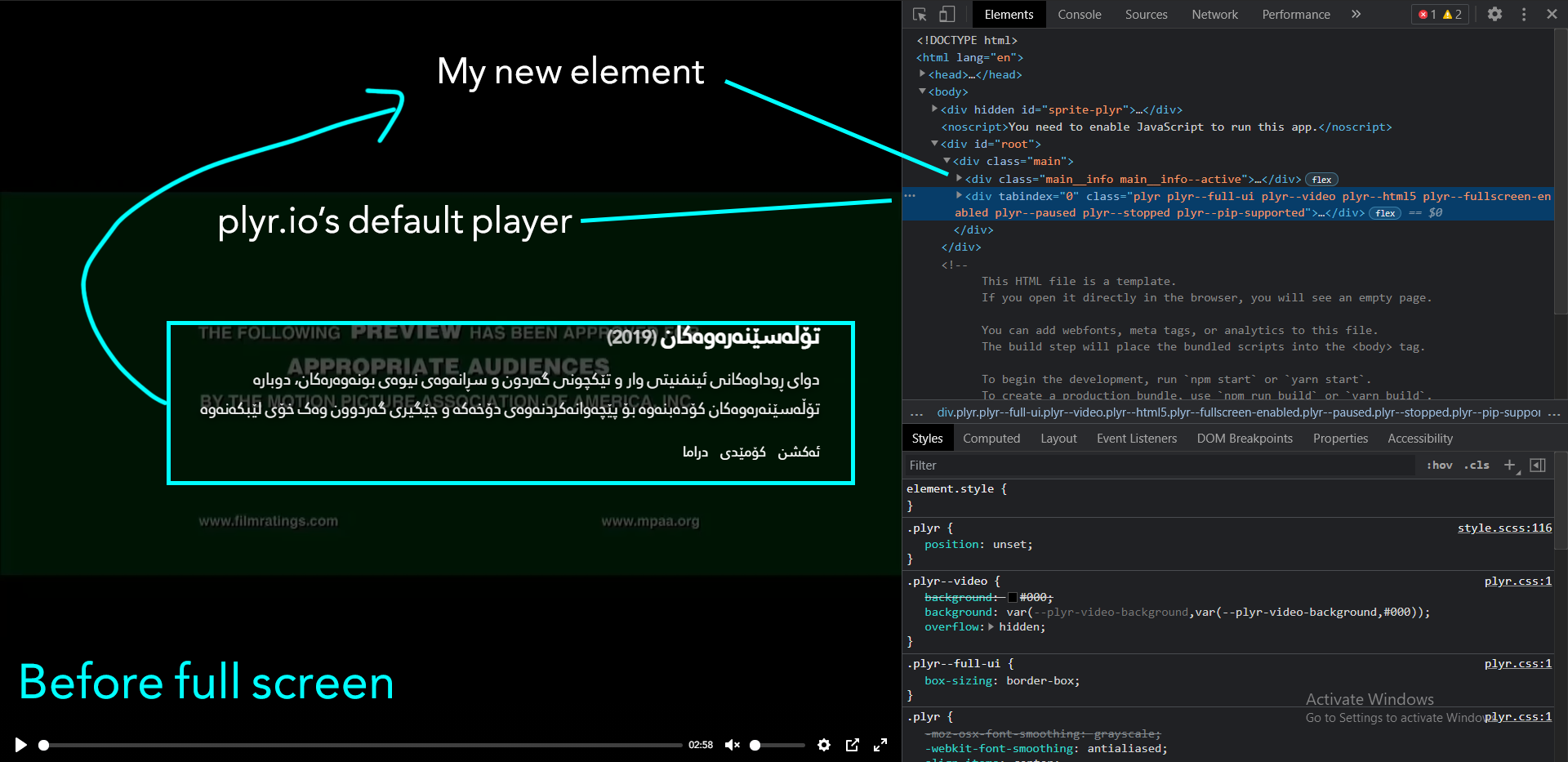Edit box-sizing: border-box declaration
Screen dimensions: 1568x762
pos(1002,680)
